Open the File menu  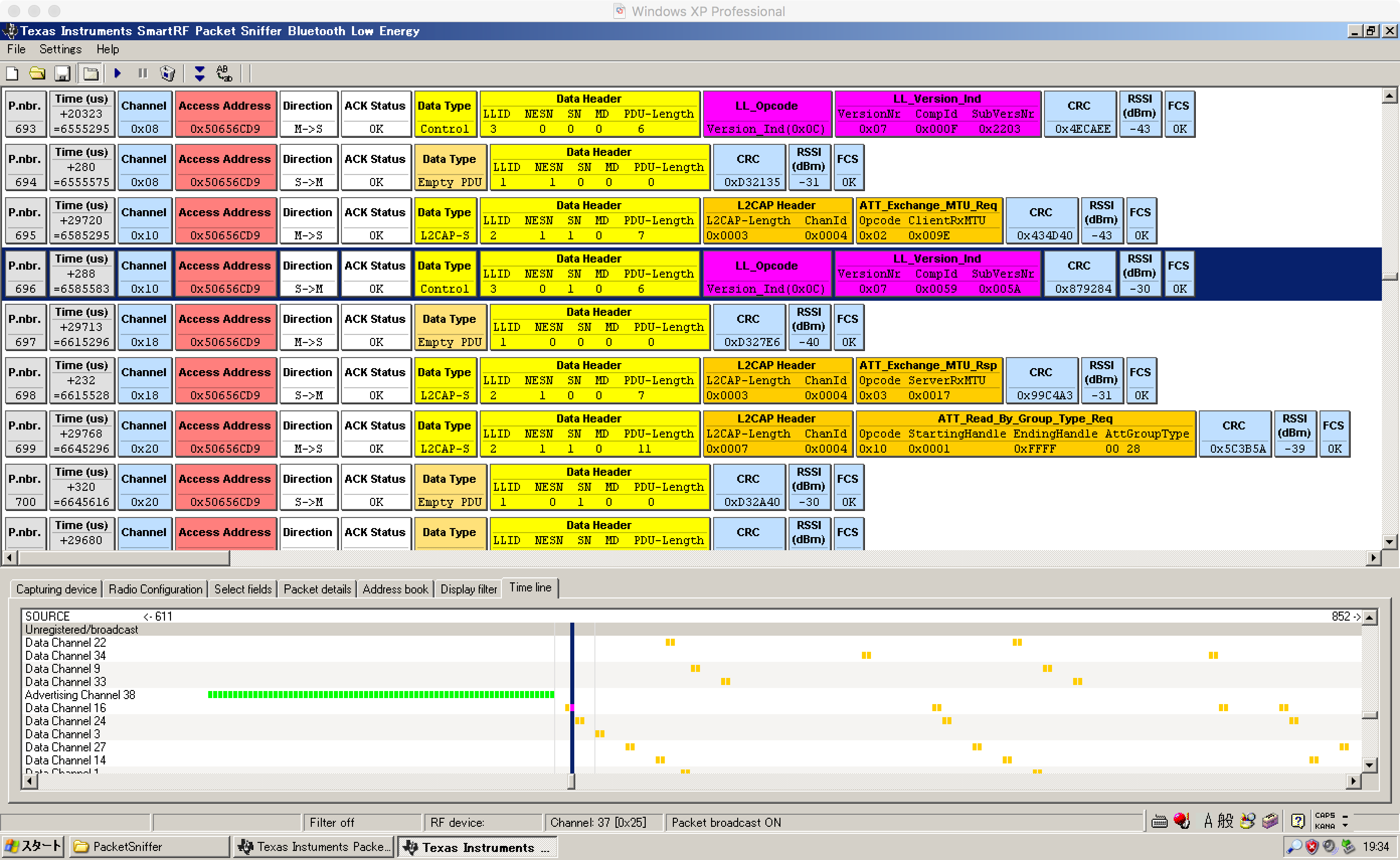tap(16, 49)
